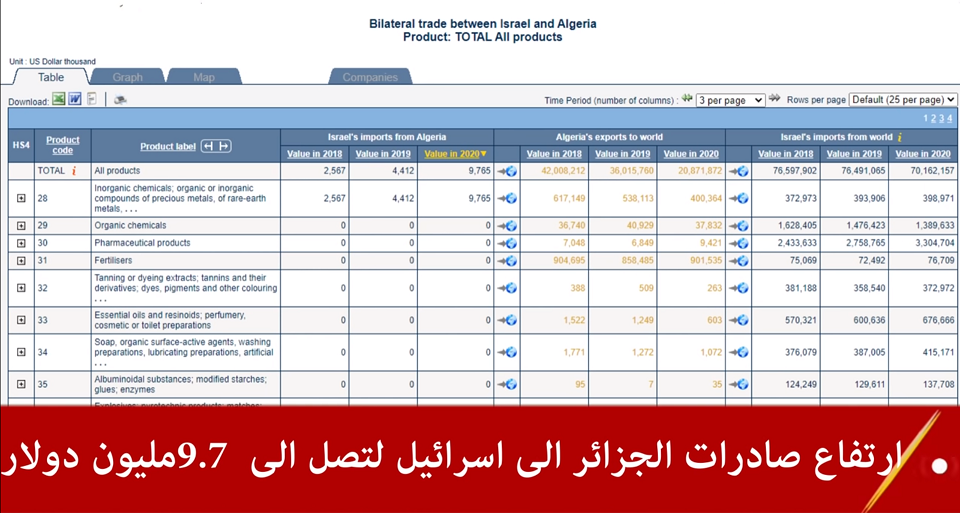Download the table as a text file
Image resolution: width=960 pixels, height=513 pixels.
click(x=91, y=99)
